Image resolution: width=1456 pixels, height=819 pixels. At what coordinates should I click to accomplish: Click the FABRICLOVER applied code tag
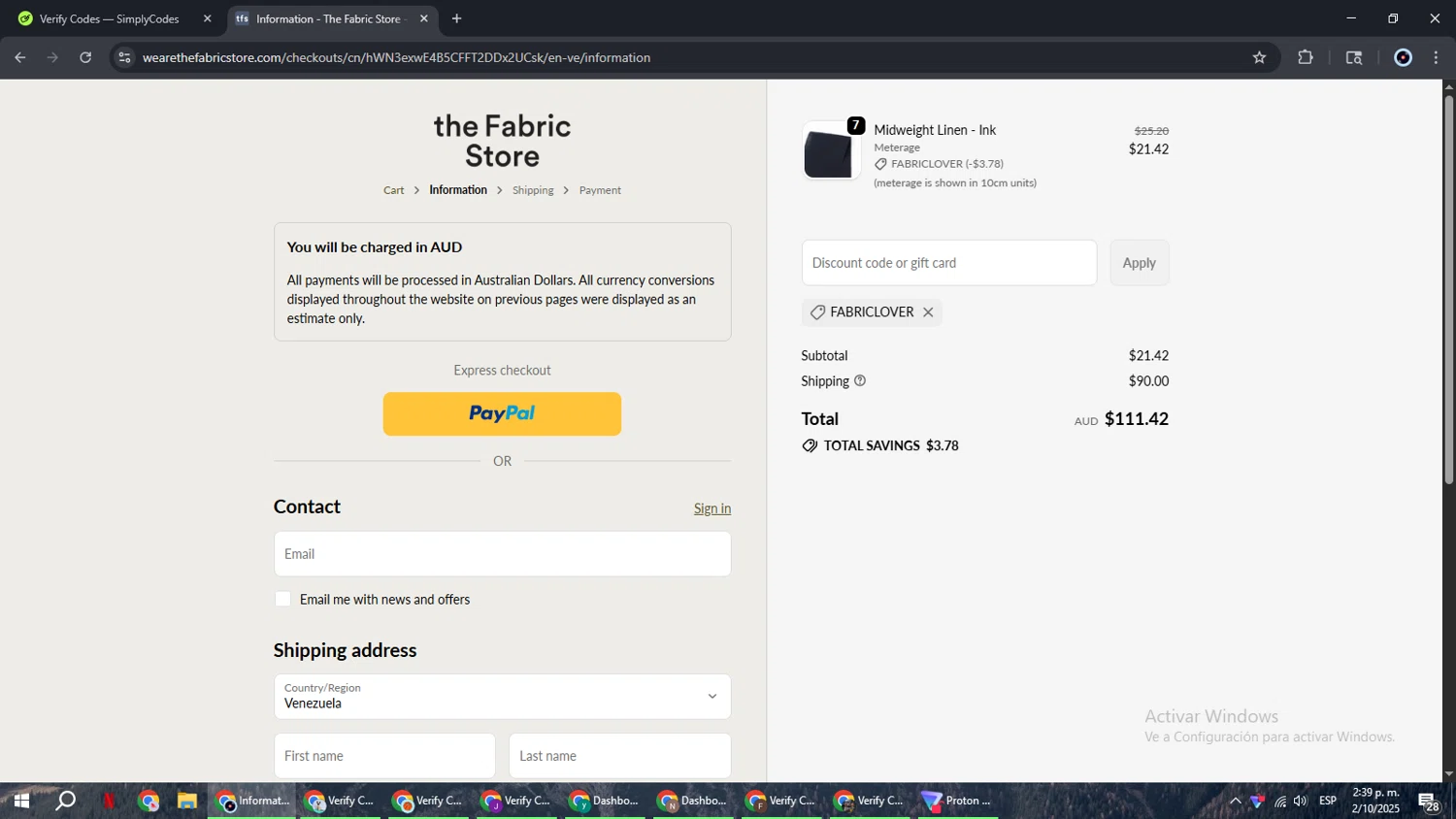tap(871, 312)
